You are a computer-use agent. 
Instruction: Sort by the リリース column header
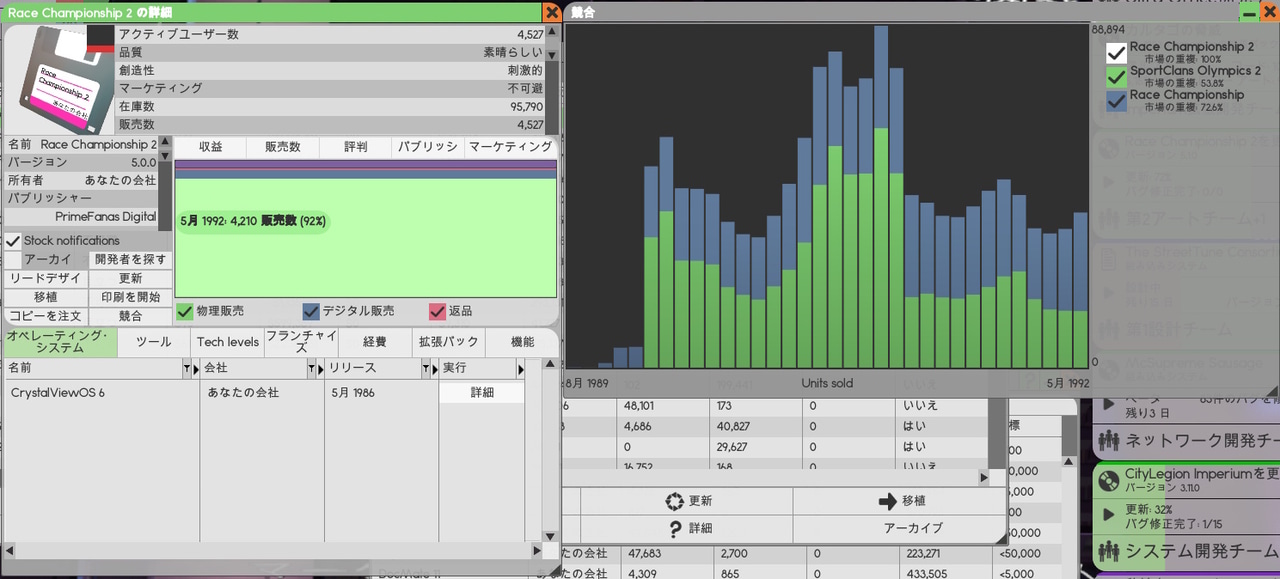372,369
